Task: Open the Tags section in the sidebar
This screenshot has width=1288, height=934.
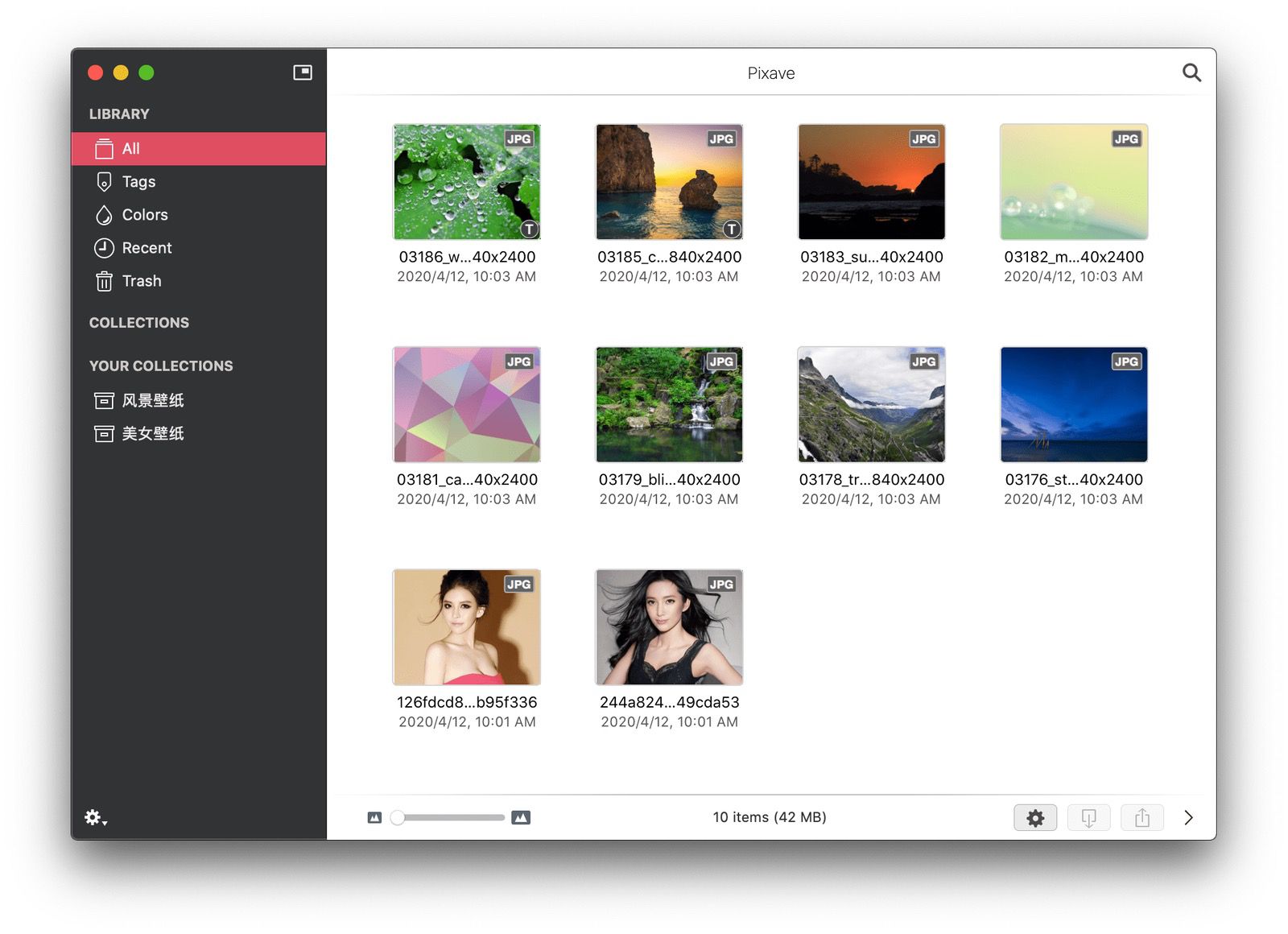Action: [x=138, y=181]
